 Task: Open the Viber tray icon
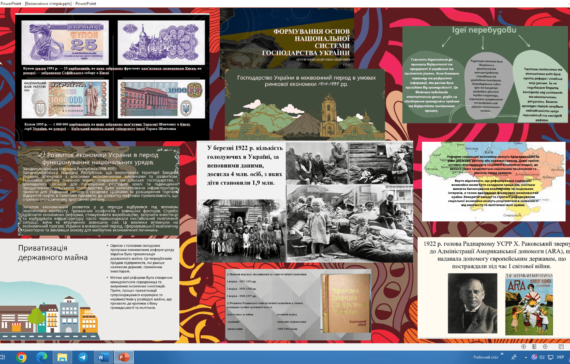(x=534, y=357)
